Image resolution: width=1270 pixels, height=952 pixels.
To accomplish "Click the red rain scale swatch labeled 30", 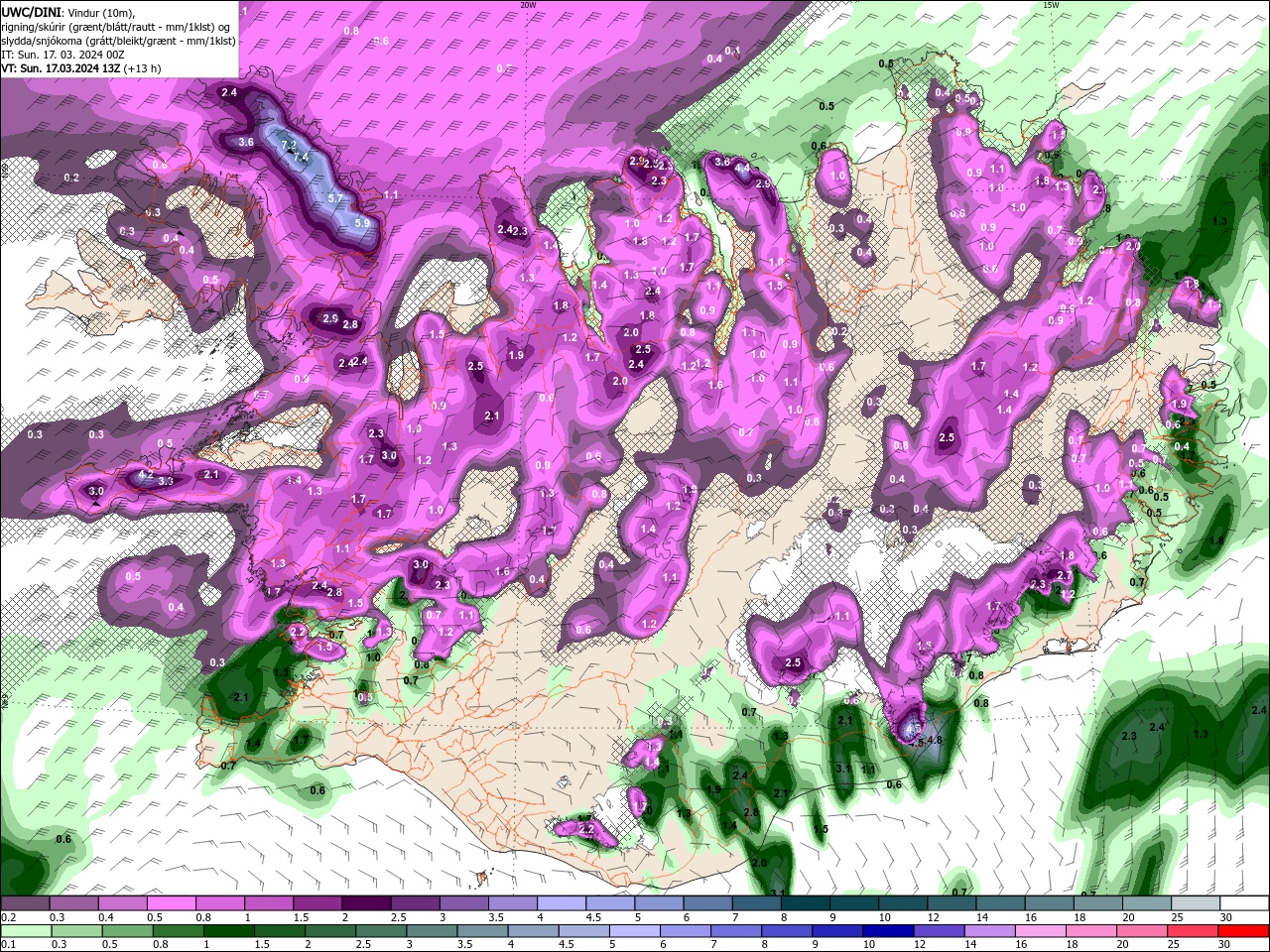I will click(x=1243, y=931).
